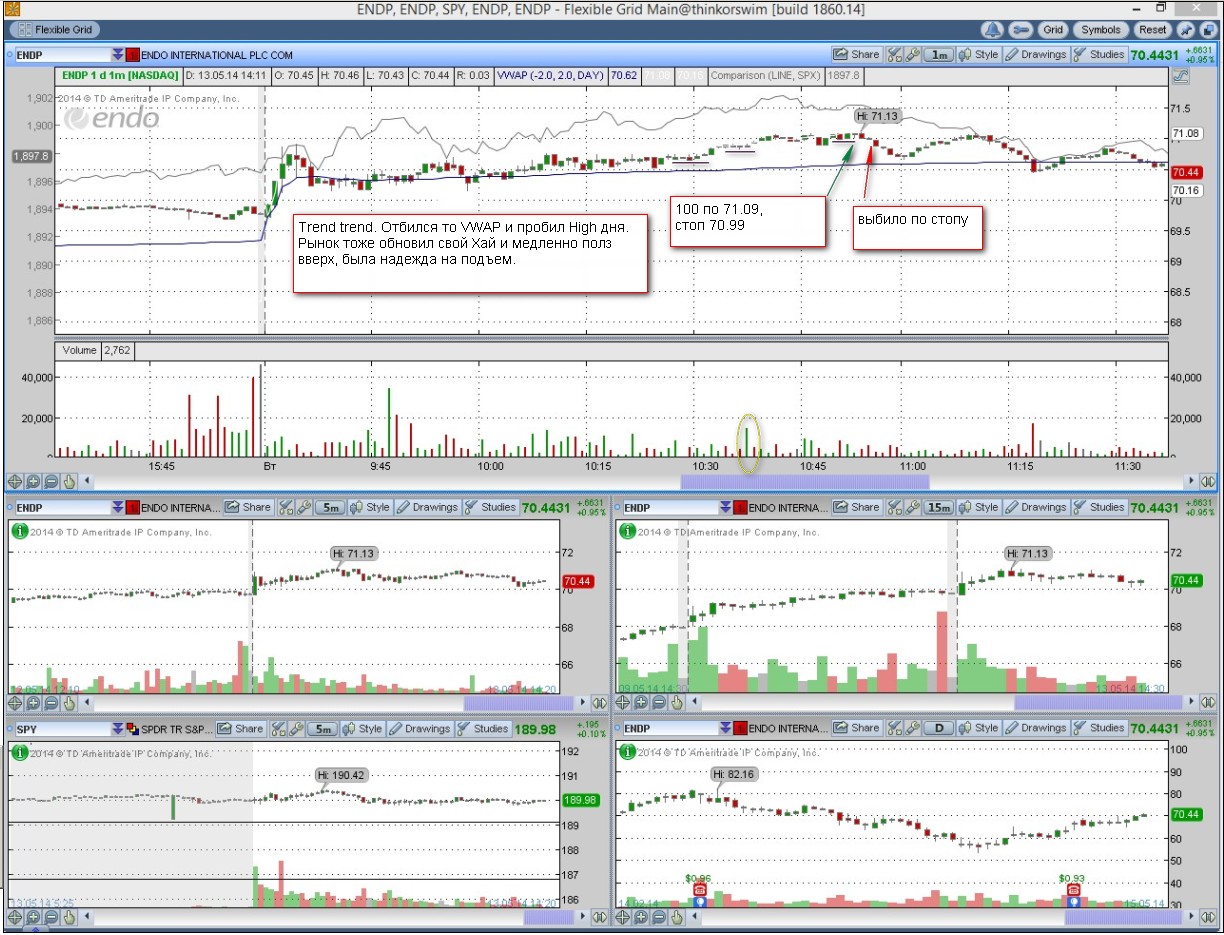This screenshot has width=1224, height=935.
Task: Click main 1m chart horizontal scrollbar thumb
Action: point(804,481)
